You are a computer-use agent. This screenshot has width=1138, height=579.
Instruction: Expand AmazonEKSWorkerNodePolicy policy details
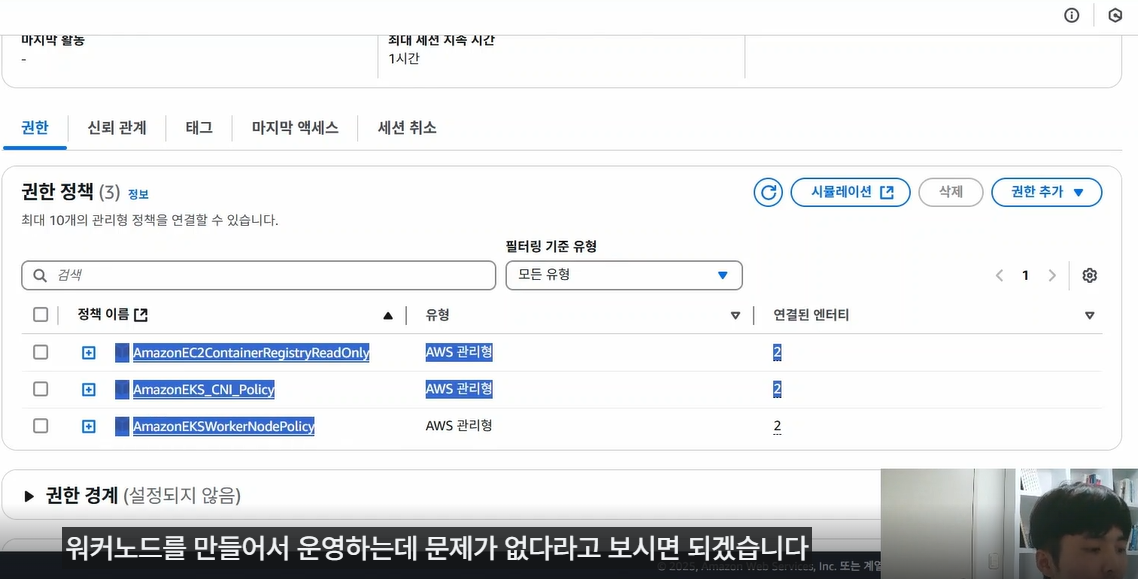click(x=89, y=427)
